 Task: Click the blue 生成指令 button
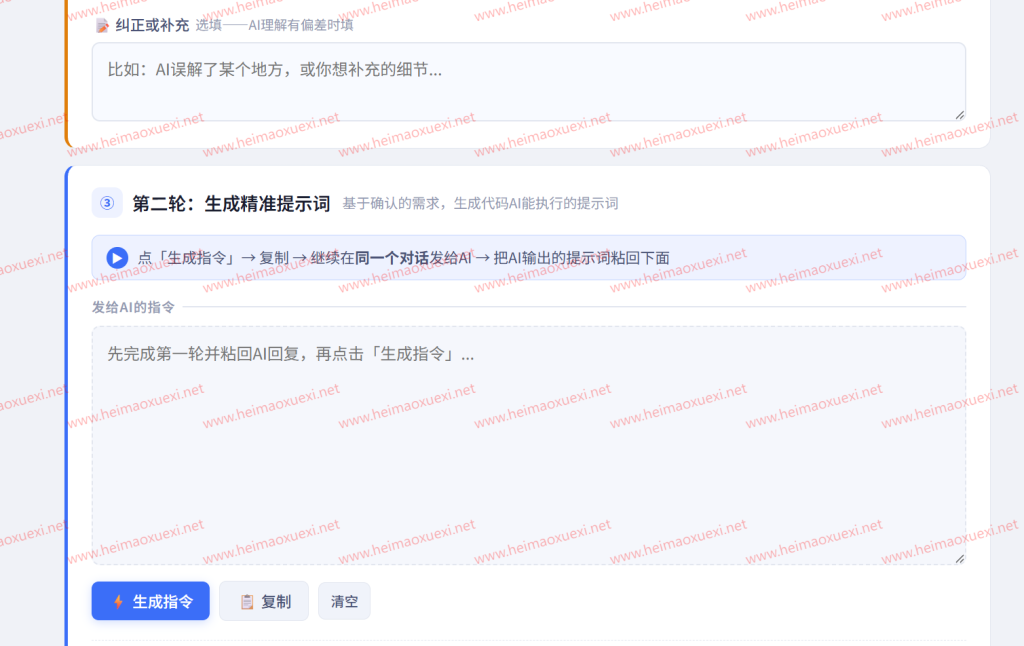pyautogui.click(x=151, y=601)
